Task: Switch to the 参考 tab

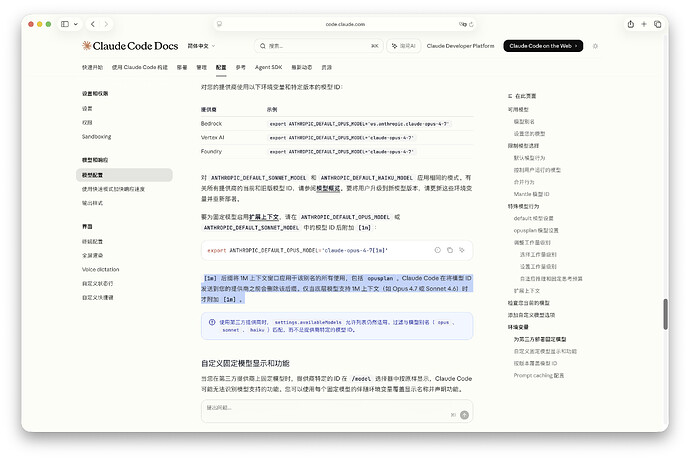Action: [x=240, y=67]
